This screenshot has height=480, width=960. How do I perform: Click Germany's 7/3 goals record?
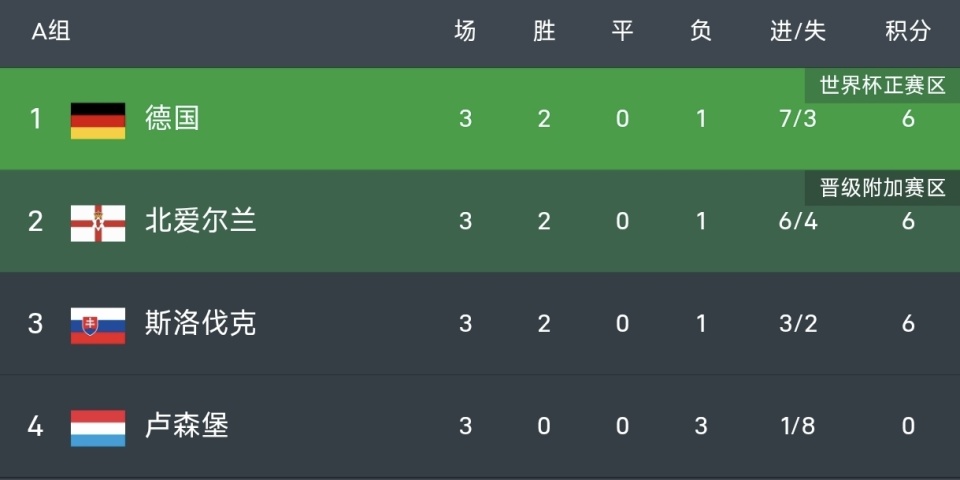point(797,120)
